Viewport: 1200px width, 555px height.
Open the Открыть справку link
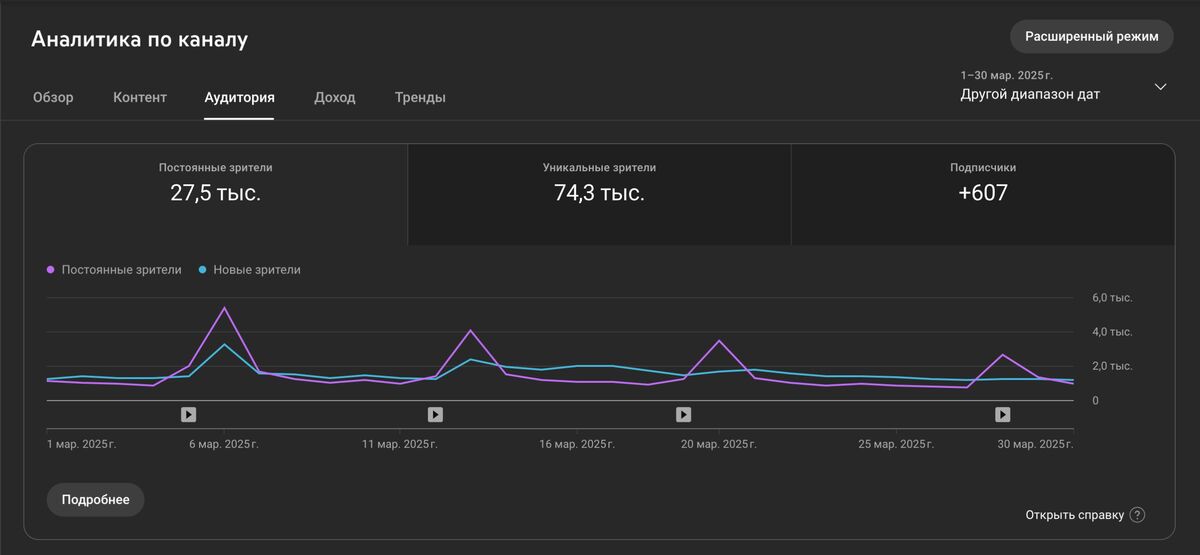pos(1074,515)
